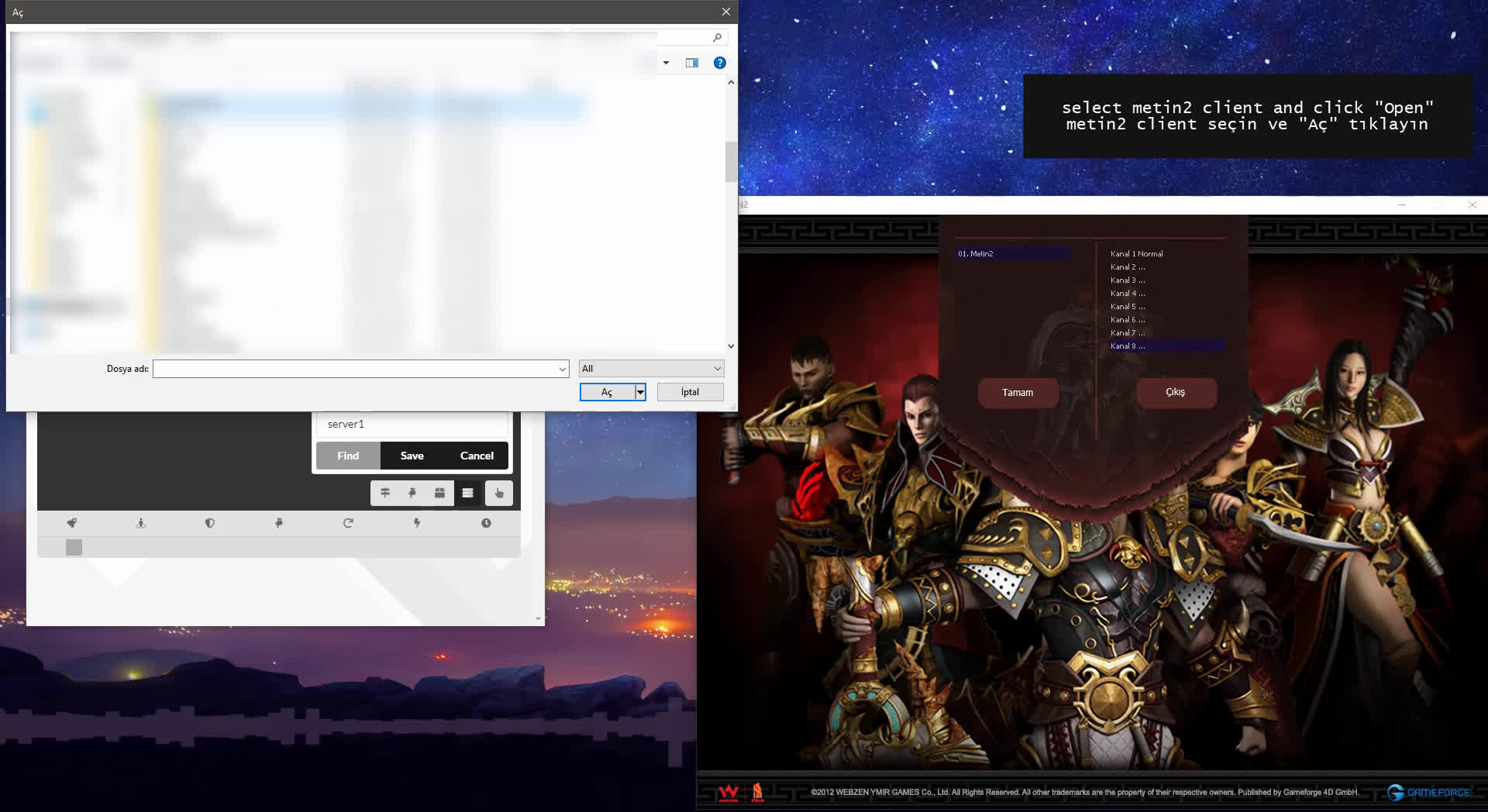Click the Çıkış button in game
Image resolution: width=1488 pixels, height=812 pixels.
[x=1176, y=392]
